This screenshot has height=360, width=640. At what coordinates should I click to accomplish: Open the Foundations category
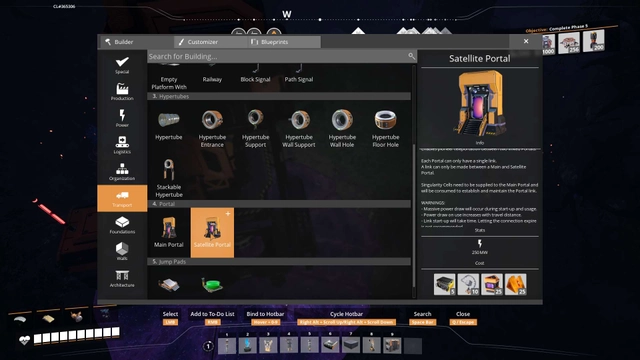pos(122,225)
